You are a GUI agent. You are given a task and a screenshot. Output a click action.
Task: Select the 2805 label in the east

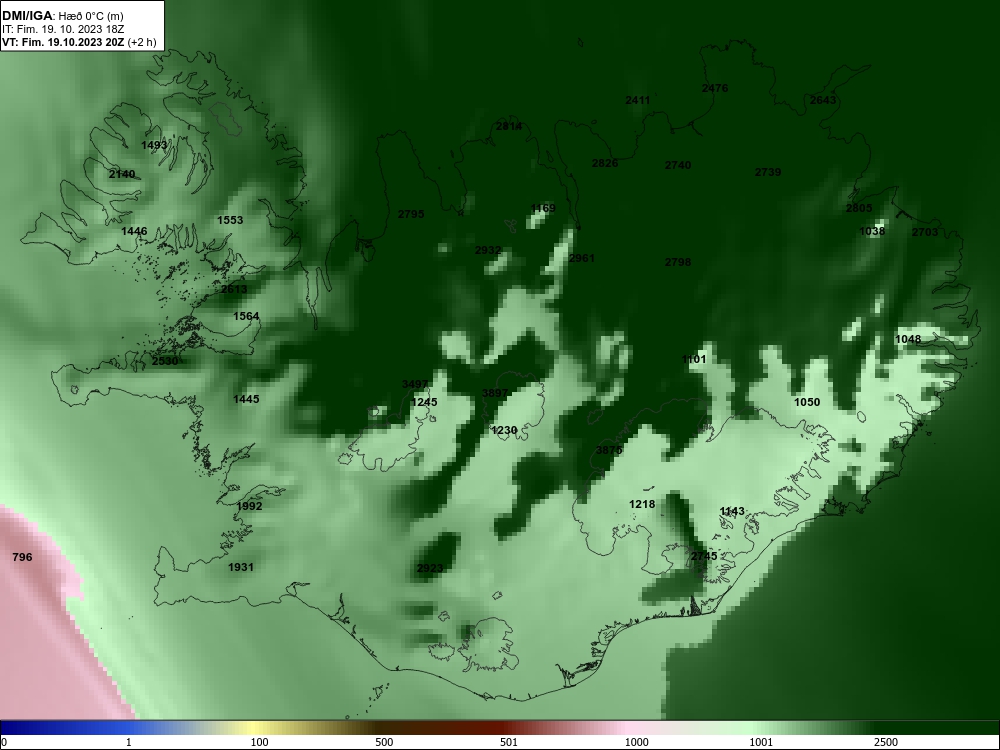[859, 208]
